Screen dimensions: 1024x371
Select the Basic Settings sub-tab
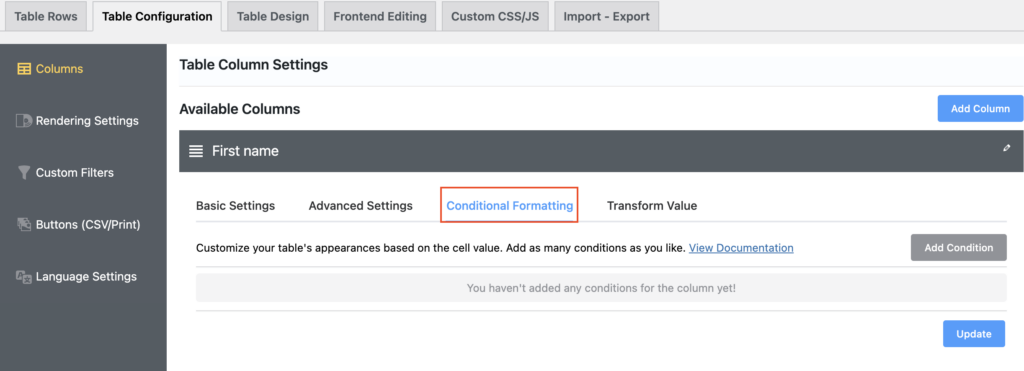(x=236, y=206)
